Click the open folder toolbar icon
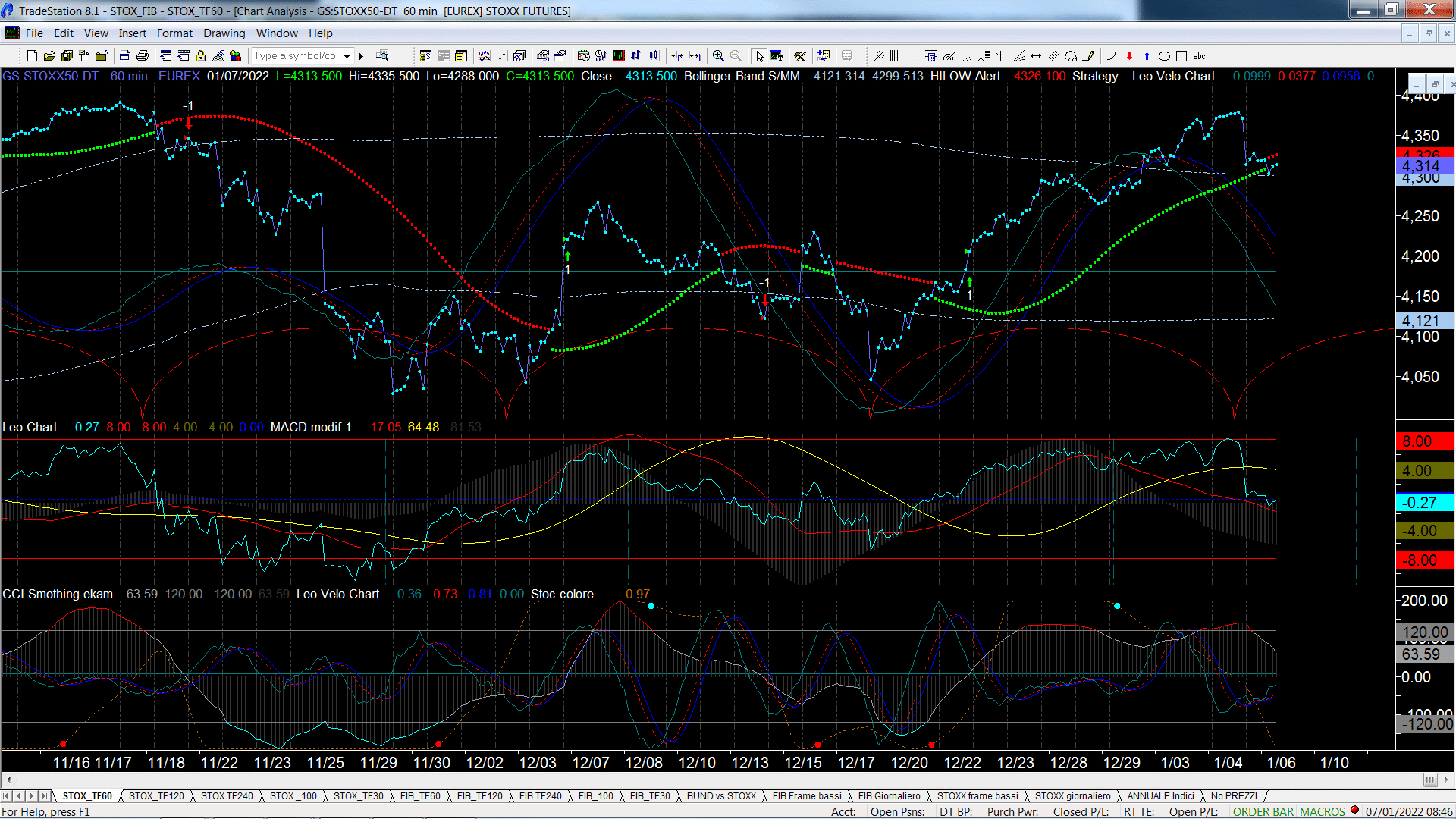This screenshot has width=1456, height=819. [49, 55]
